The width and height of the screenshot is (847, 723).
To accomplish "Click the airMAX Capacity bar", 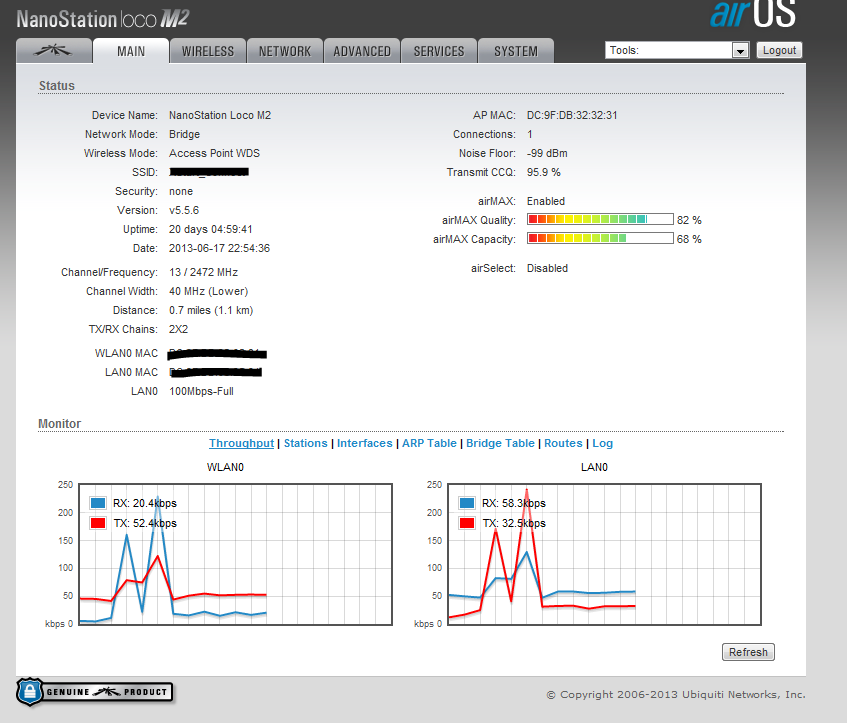I will (x=600, y=238).
